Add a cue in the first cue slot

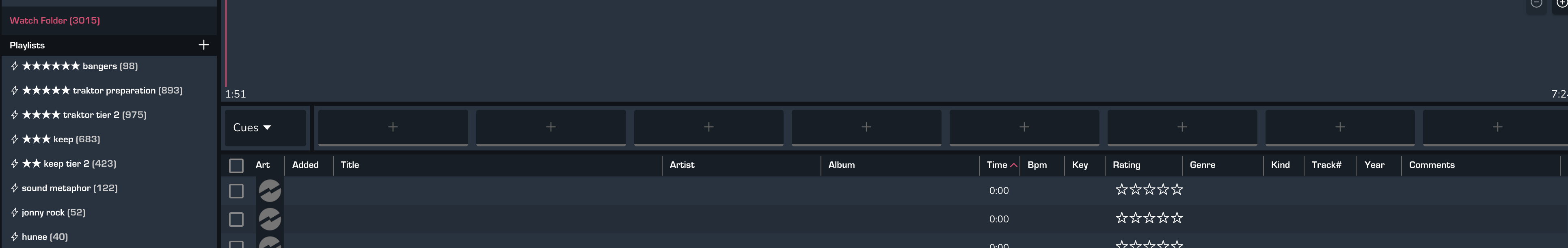[393, 127]
